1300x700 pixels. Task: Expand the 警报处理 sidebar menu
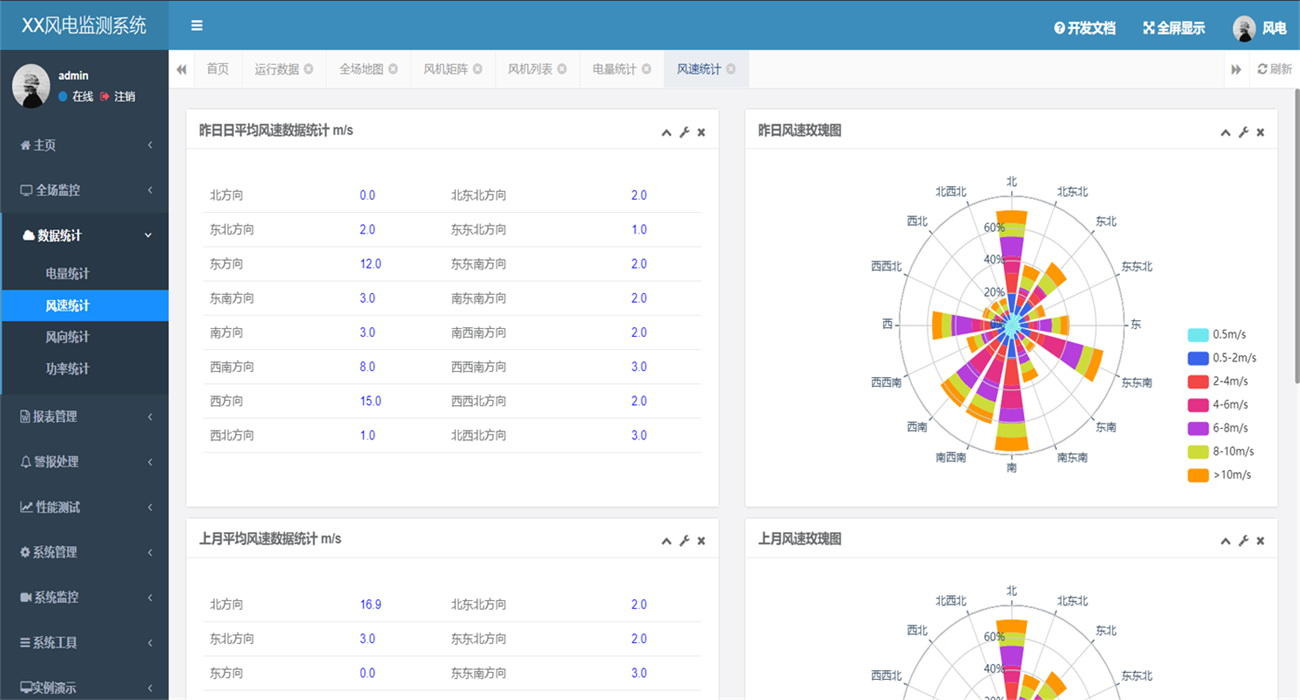pos(84,462)
